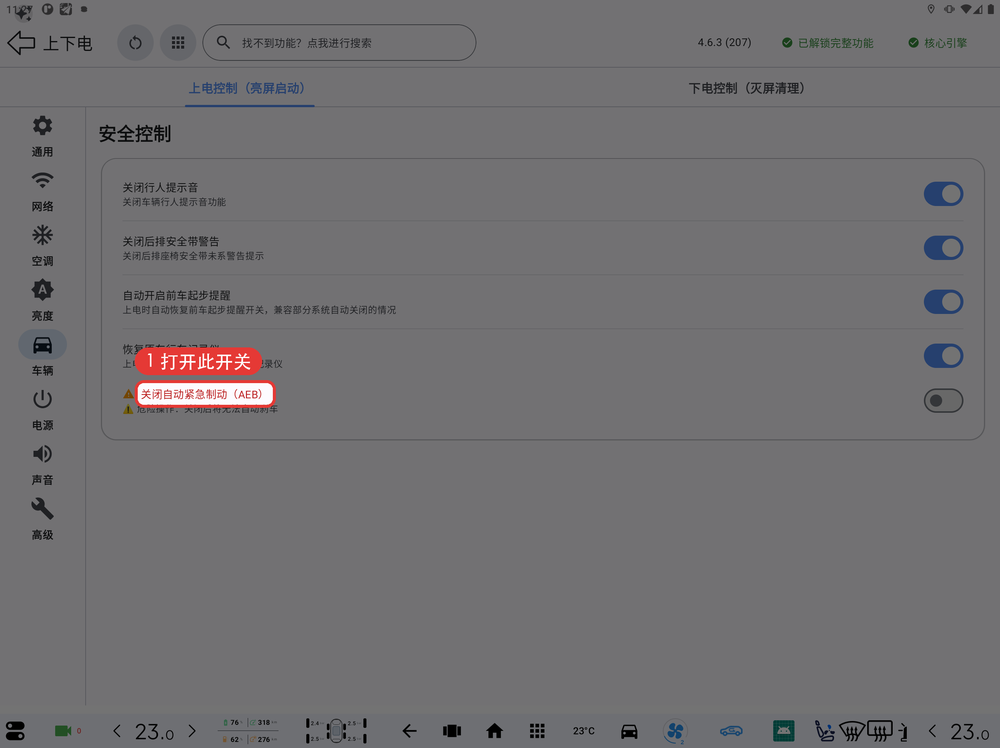Click the 安全控制 section heading
This screenshot has height=748, width=1000.
click(135, 134)
